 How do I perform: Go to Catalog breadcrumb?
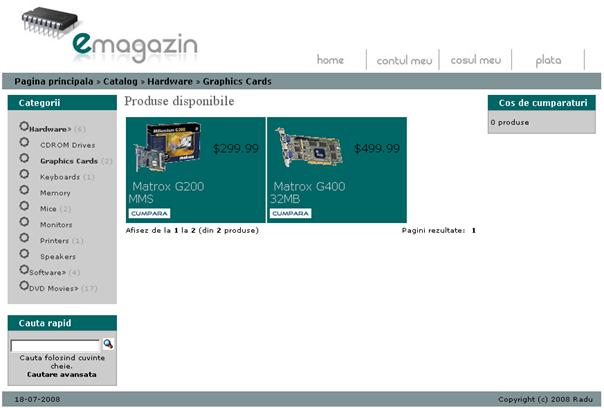(x=120, y=82)
